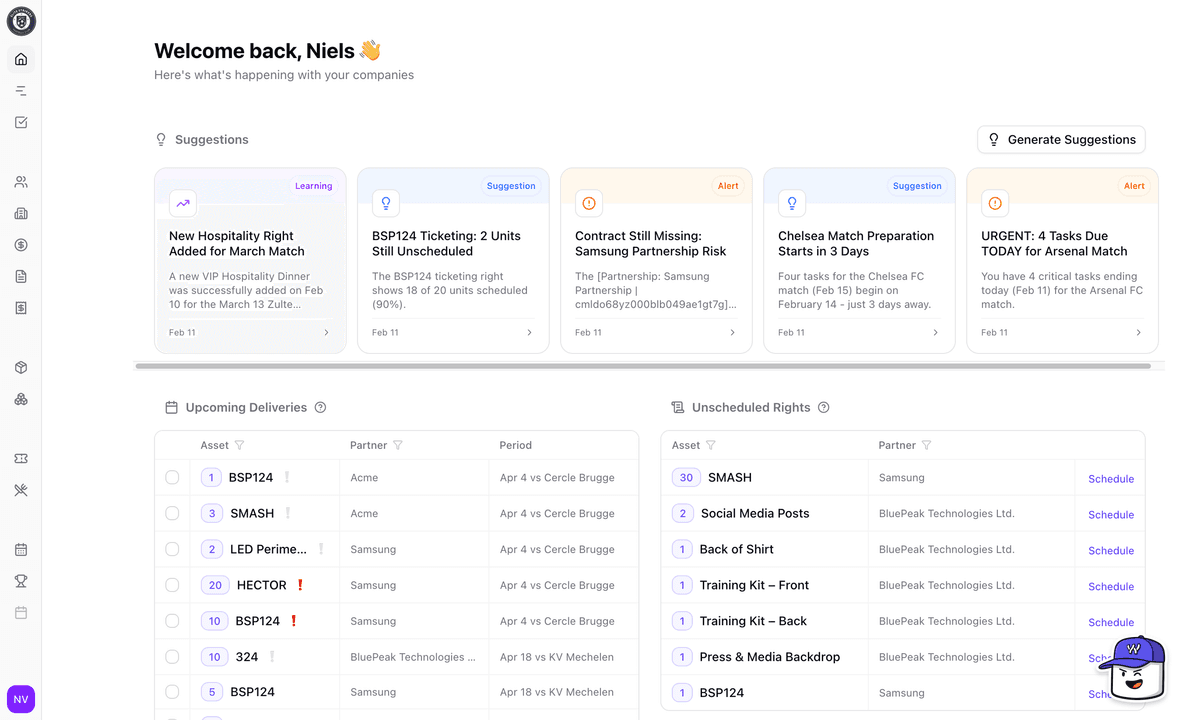Click Schedule for the SMASH Samsung right
The height and width of the screenshot is (720, 1200).
pyautogui.click(x=1110, y=479)
